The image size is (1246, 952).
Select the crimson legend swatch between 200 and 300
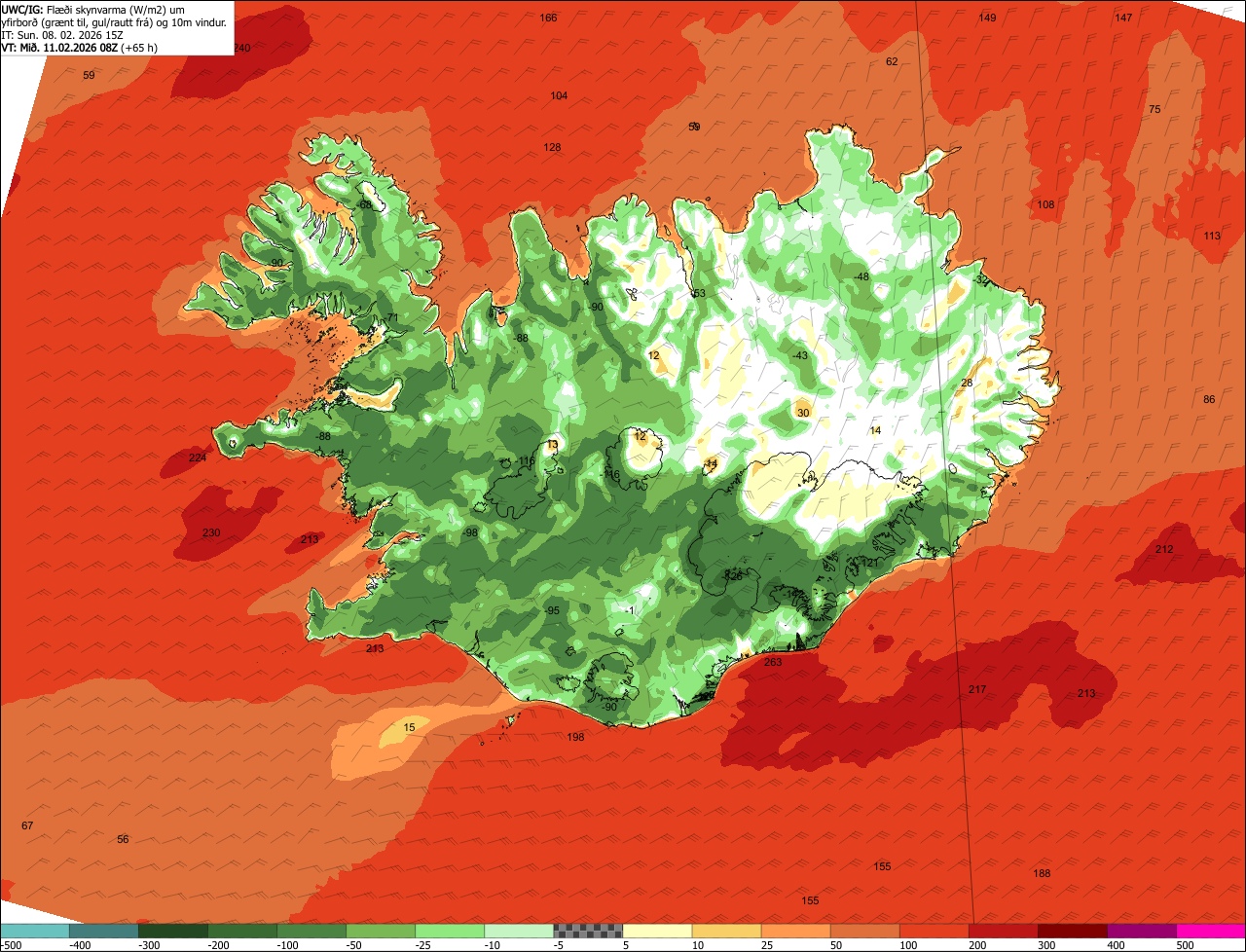tap(1004, 931)
